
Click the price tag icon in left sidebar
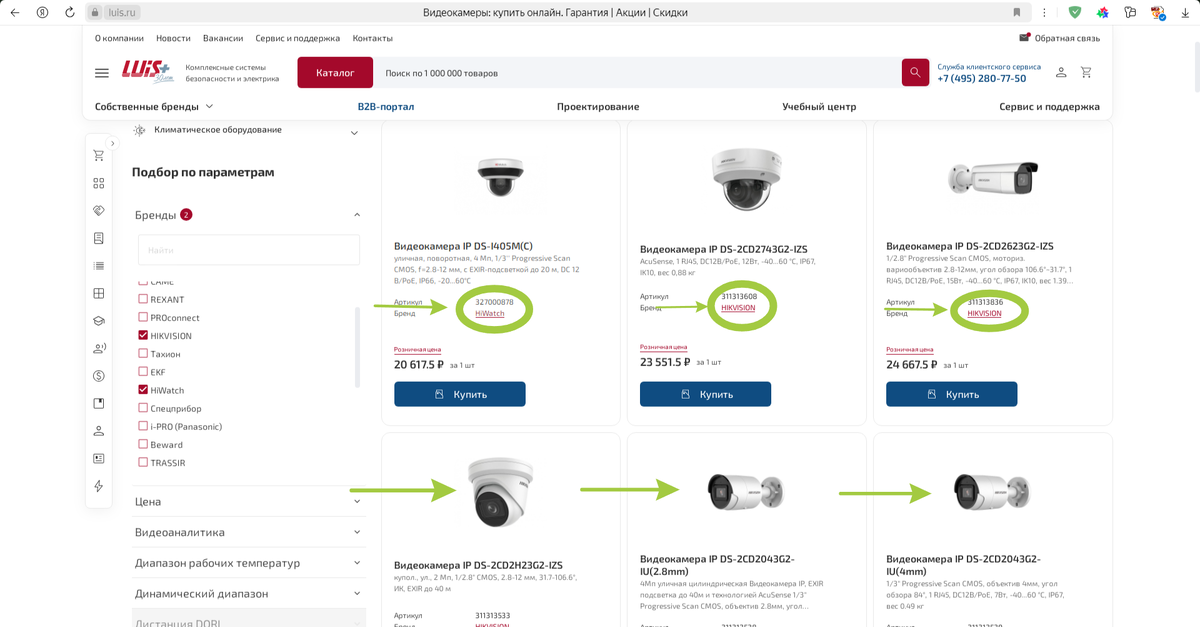pyautogui.click(x=98, y=211)
